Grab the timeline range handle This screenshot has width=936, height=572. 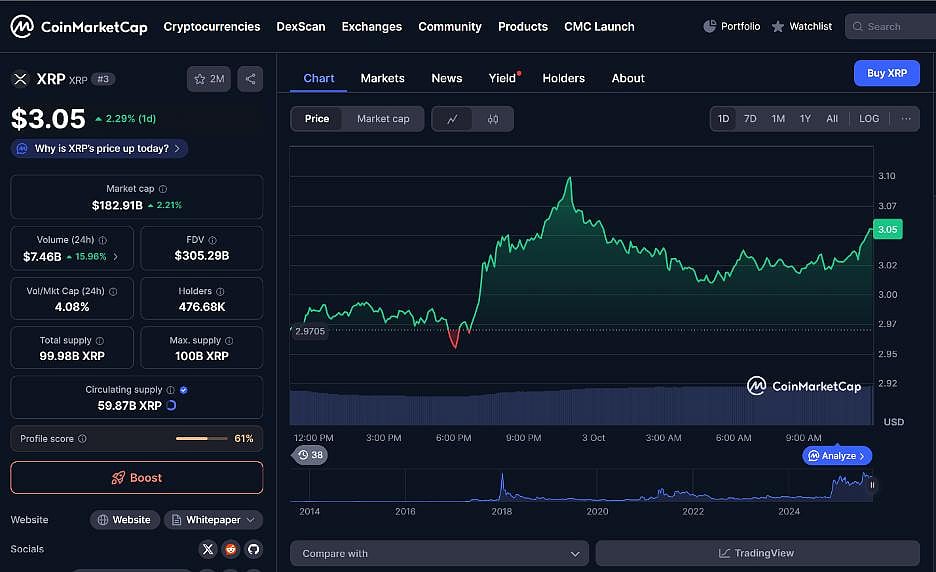(x=872, y=485)
